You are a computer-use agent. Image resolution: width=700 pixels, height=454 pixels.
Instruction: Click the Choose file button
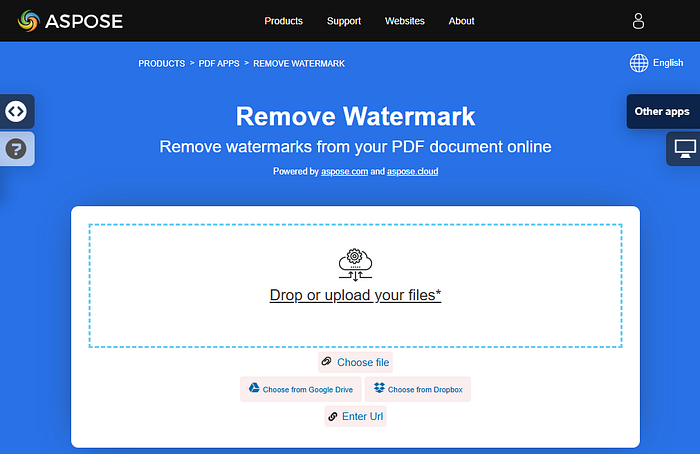[x=355, y=362]
